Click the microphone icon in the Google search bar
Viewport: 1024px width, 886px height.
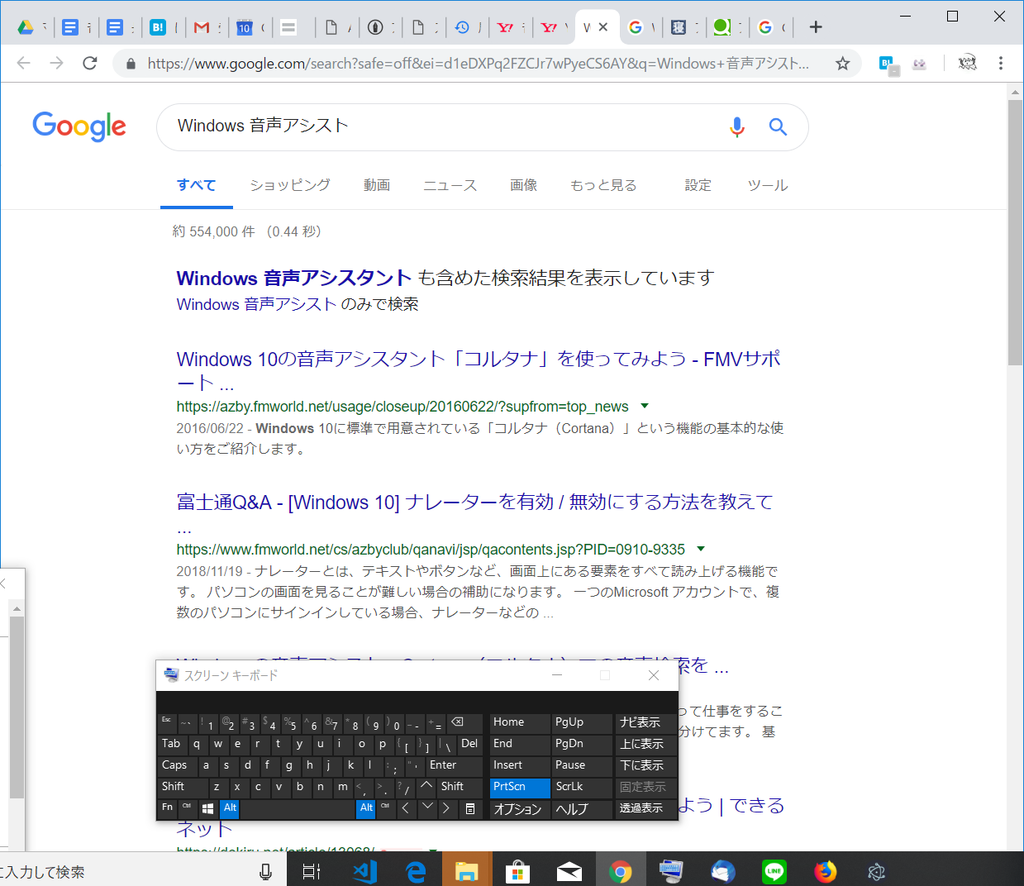pyautogui.click(x=737, y=126)
